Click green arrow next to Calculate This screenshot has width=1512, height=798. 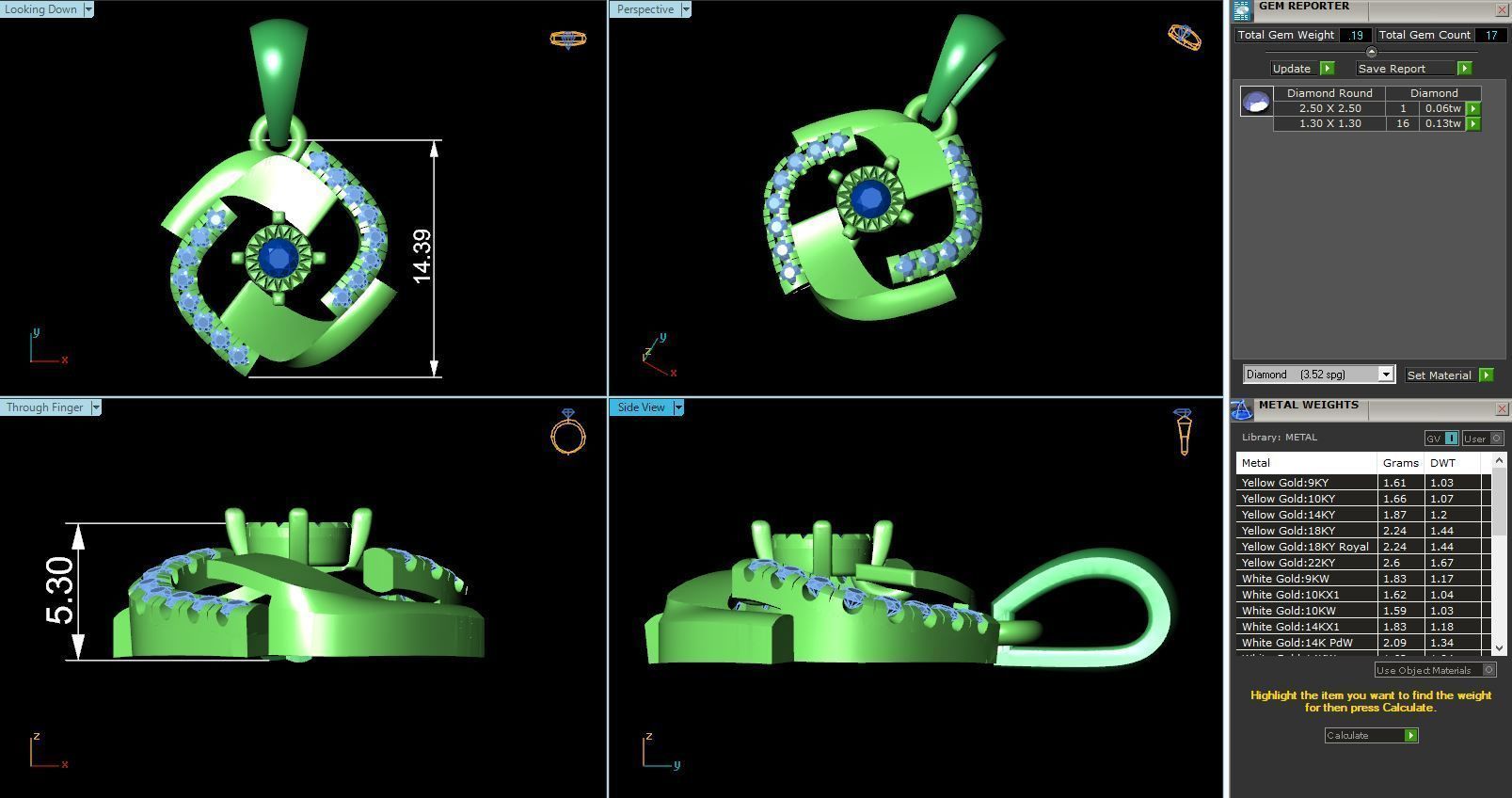(x=1410, y=735)
